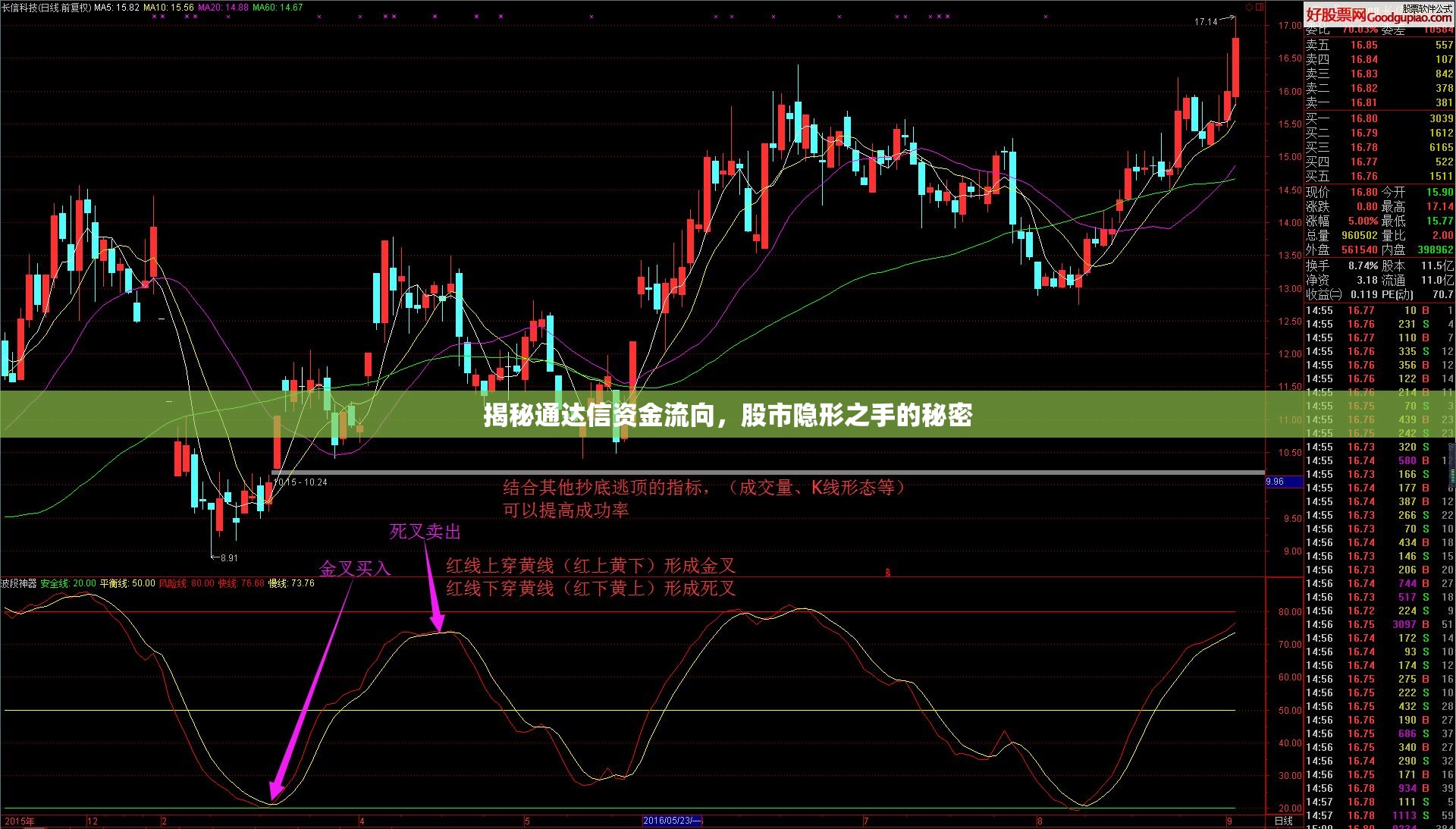Screen dimensions: 1456x829
Task: Click the MA10: 15.56 indicator label
Action: point(168,8)
